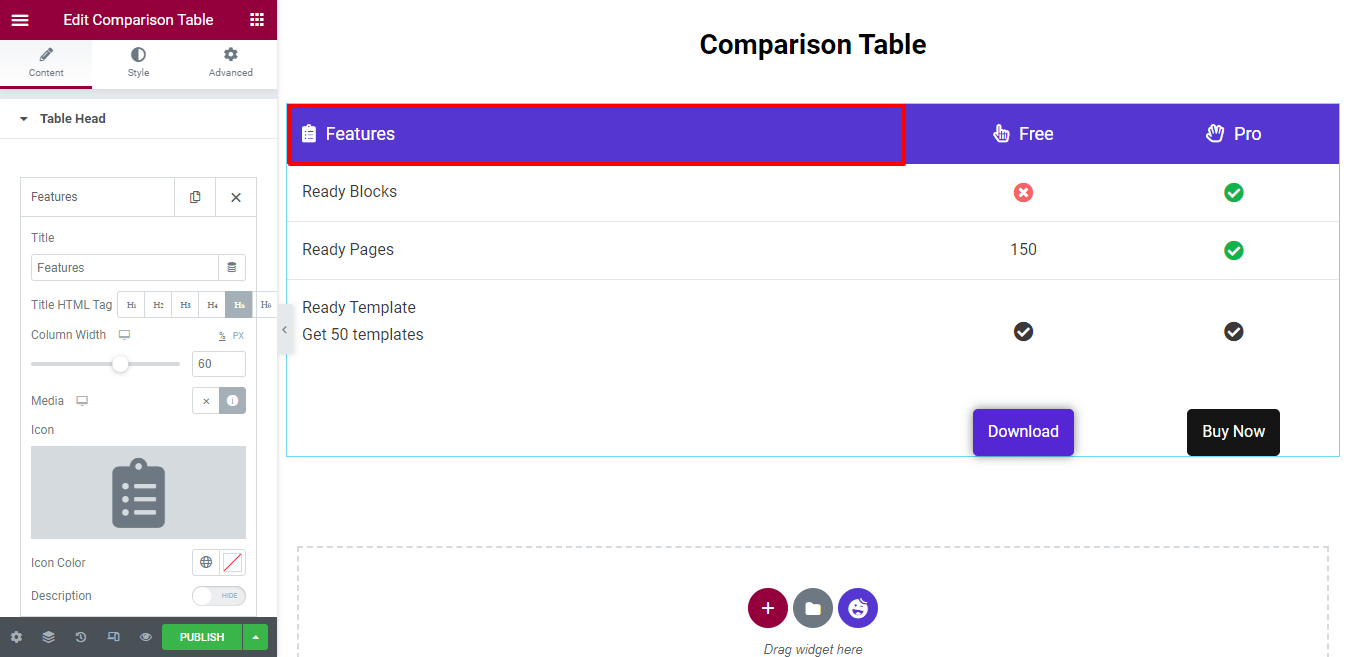1349x657 pixels.
Task: Duplicate the Features table head item
Action: pyautogui.click(x=195, y=197)
